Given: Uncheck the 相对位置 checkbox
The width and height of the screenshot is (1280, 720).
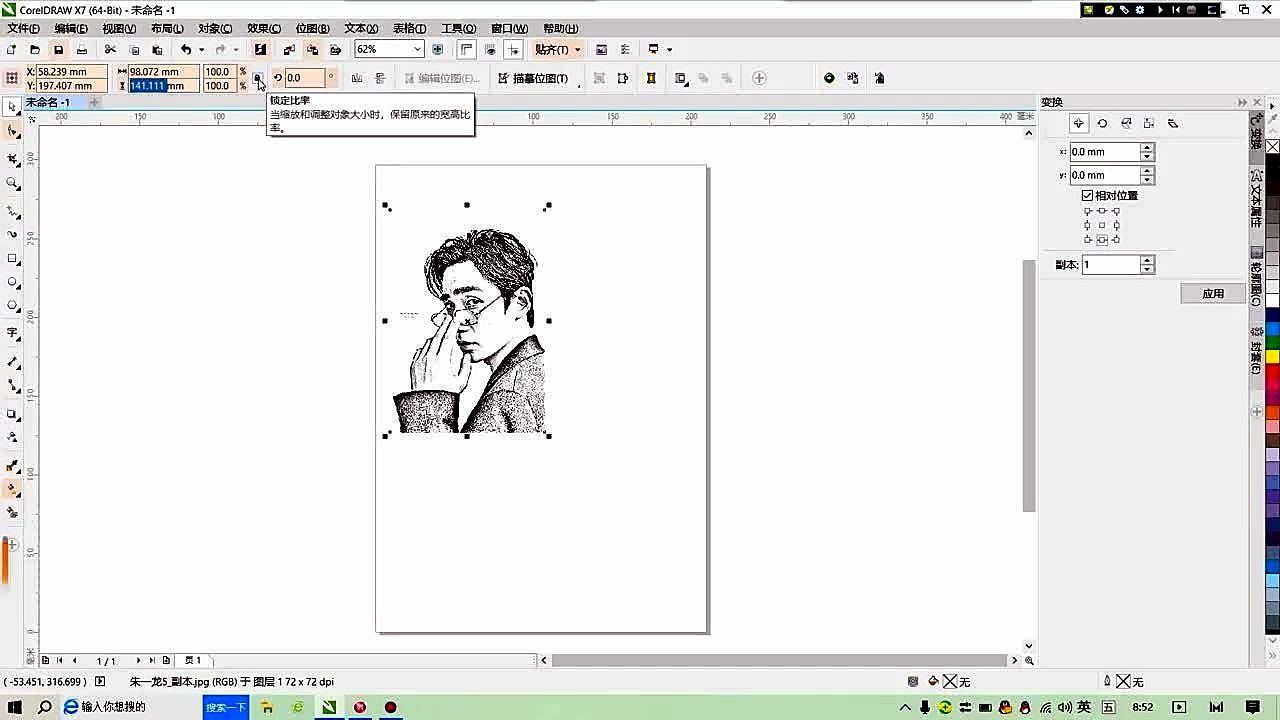Looking at the screenshot, I should point(1088,196).
